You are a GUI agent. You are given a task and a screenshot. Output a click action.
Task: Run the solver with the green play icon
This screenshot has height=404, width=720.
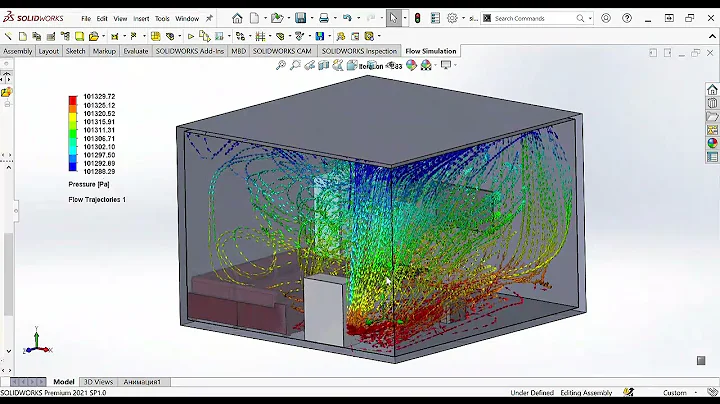[x=191, y=36]
